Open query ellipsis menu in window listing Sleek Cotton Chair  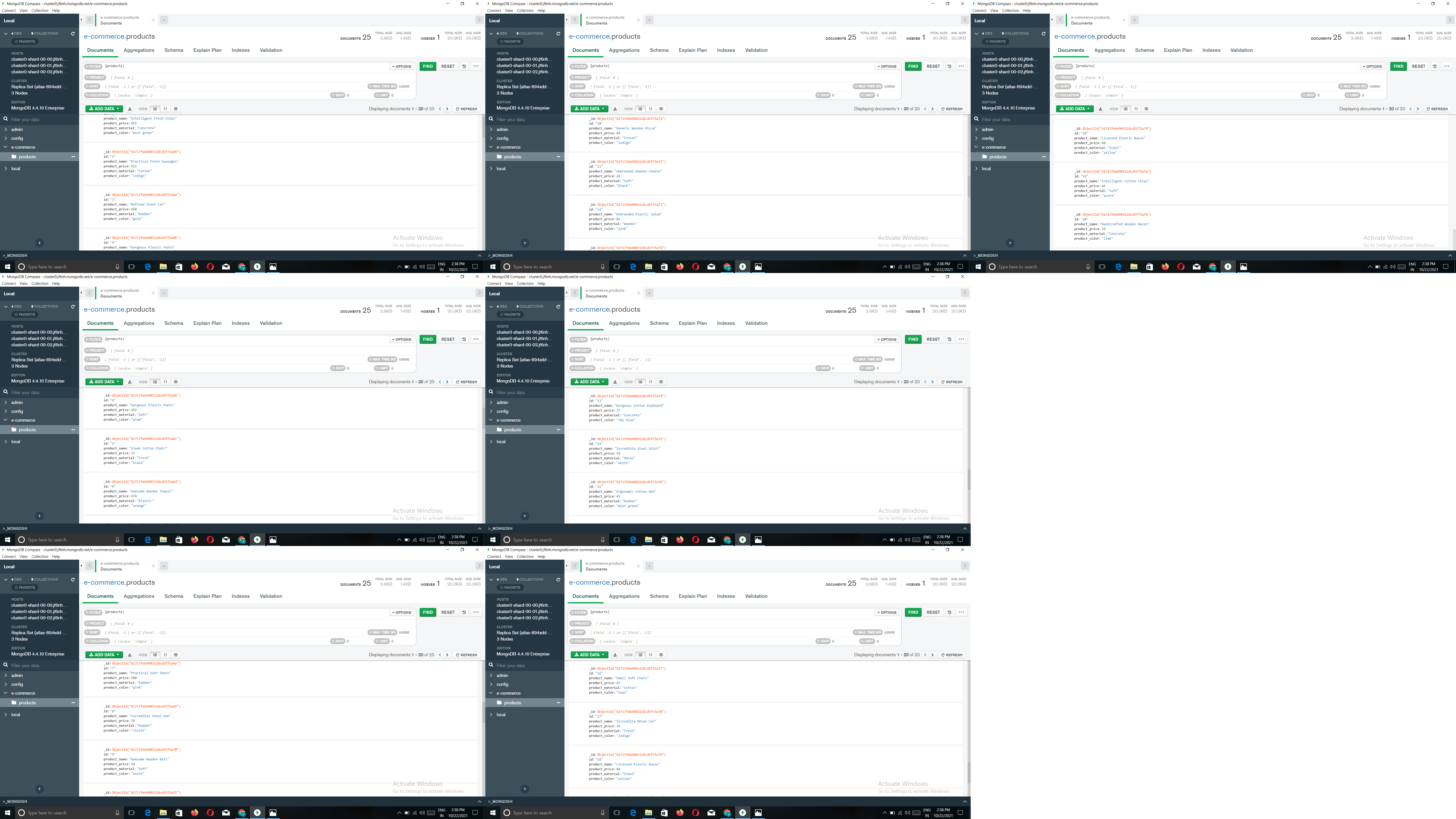click(x=476, y=339)
